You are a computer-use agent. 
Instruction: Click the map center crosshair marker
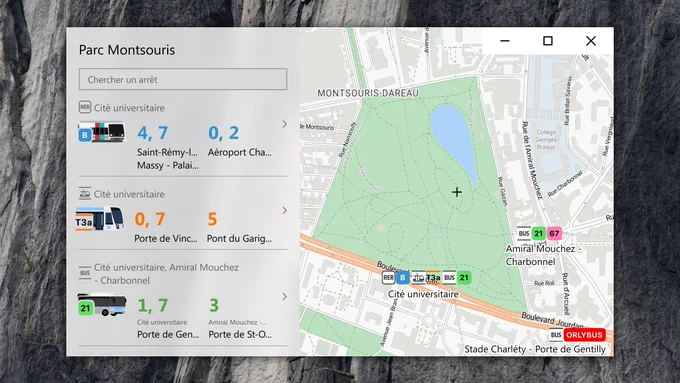click(457, 192)
